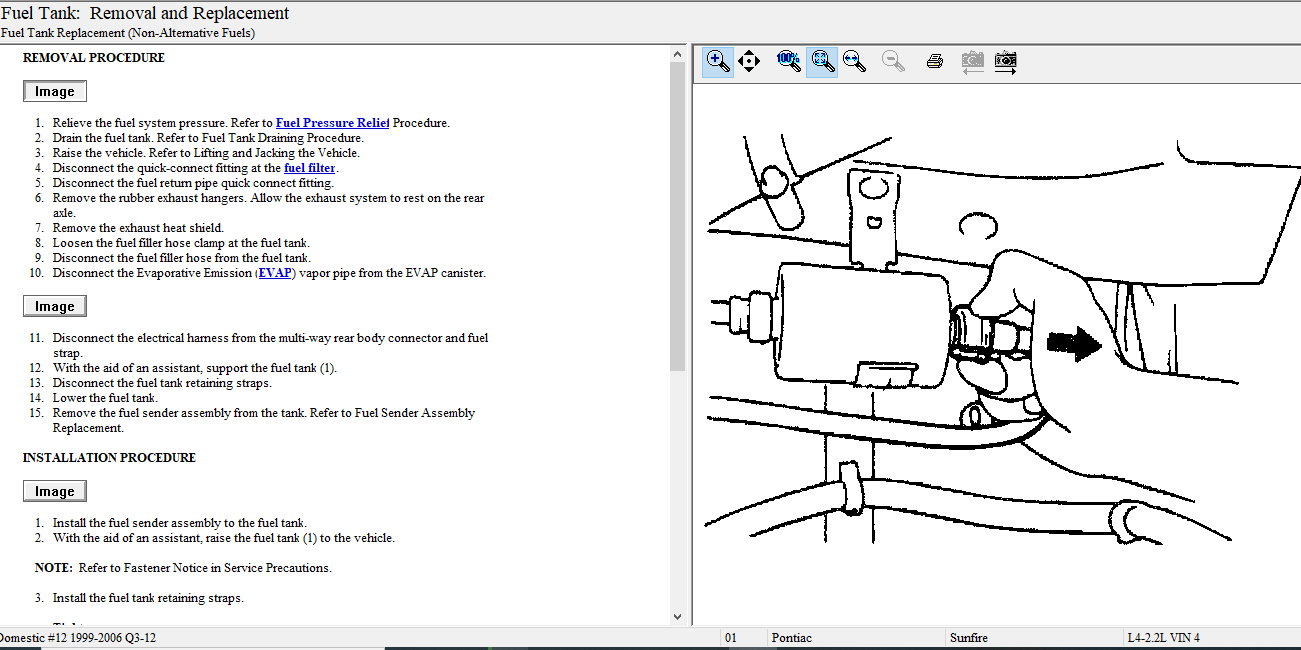
Task: Open the Image button above step 11
Action: 55,306
